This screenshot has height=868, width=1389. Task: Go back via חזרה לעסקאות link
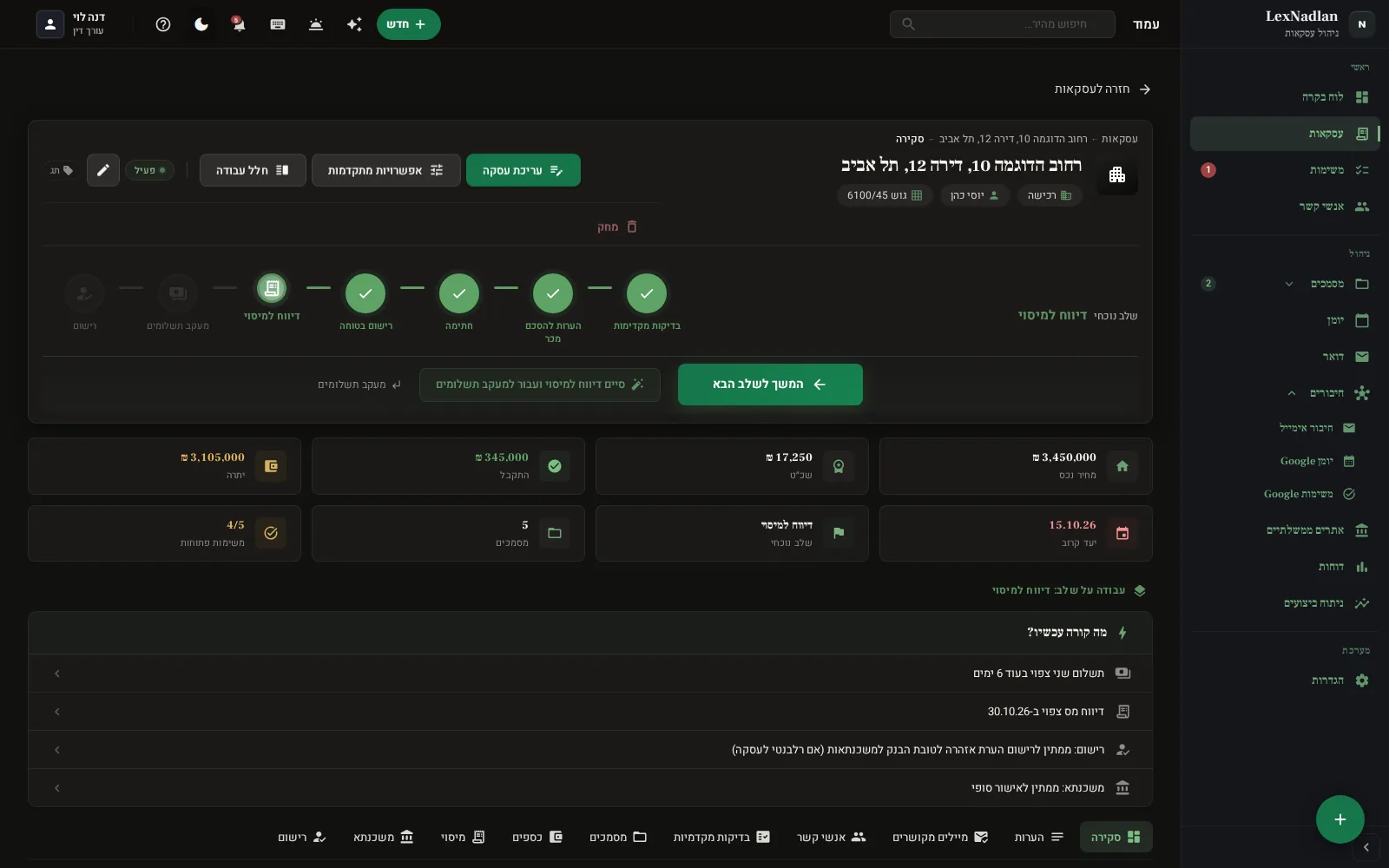1102,89
